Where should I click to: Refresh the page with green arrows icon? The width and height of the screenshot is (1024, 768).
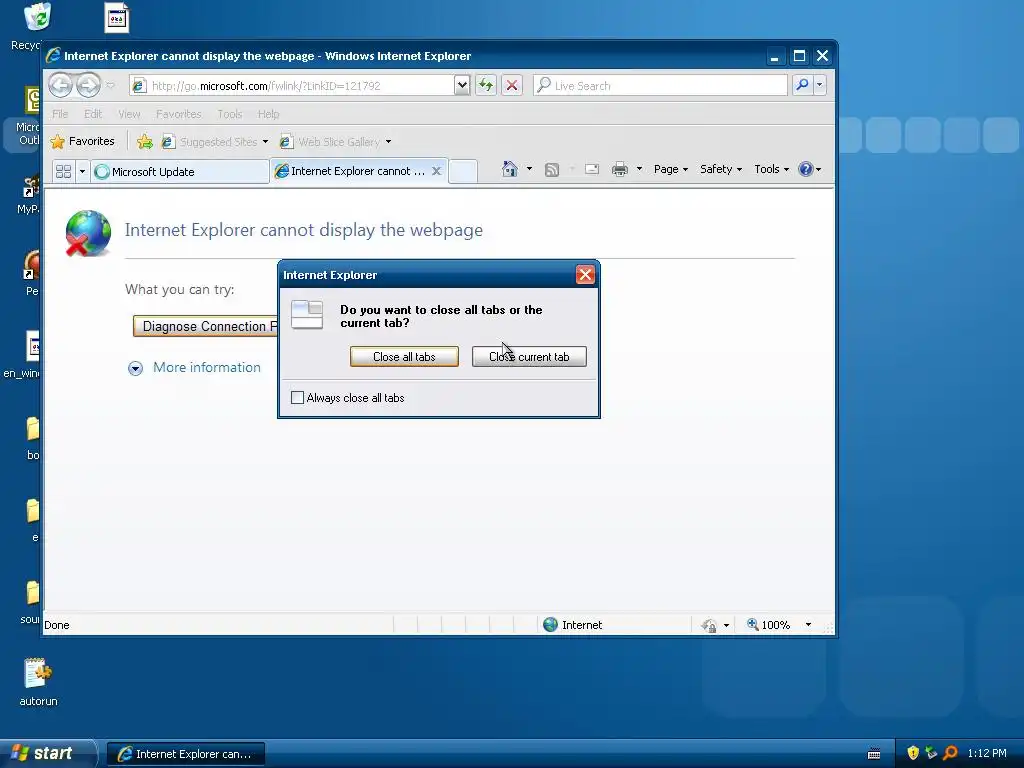pos(486,86)
